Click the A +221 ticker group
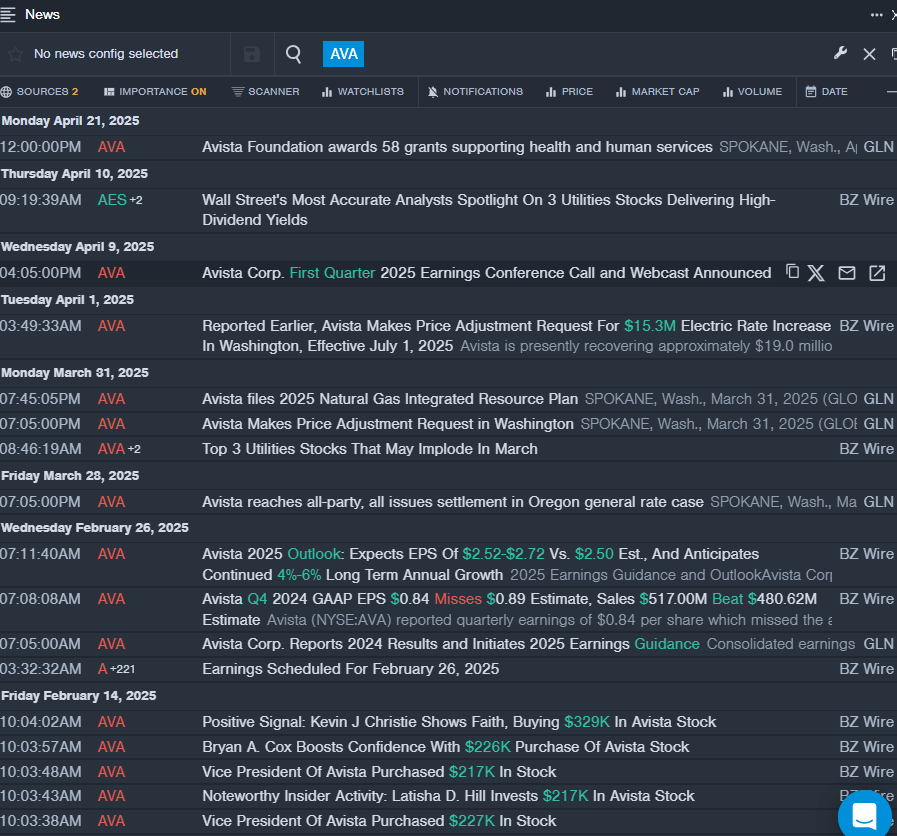Viewport: 897px width, 836px height. pyautogui.click(x=116, y=669)
